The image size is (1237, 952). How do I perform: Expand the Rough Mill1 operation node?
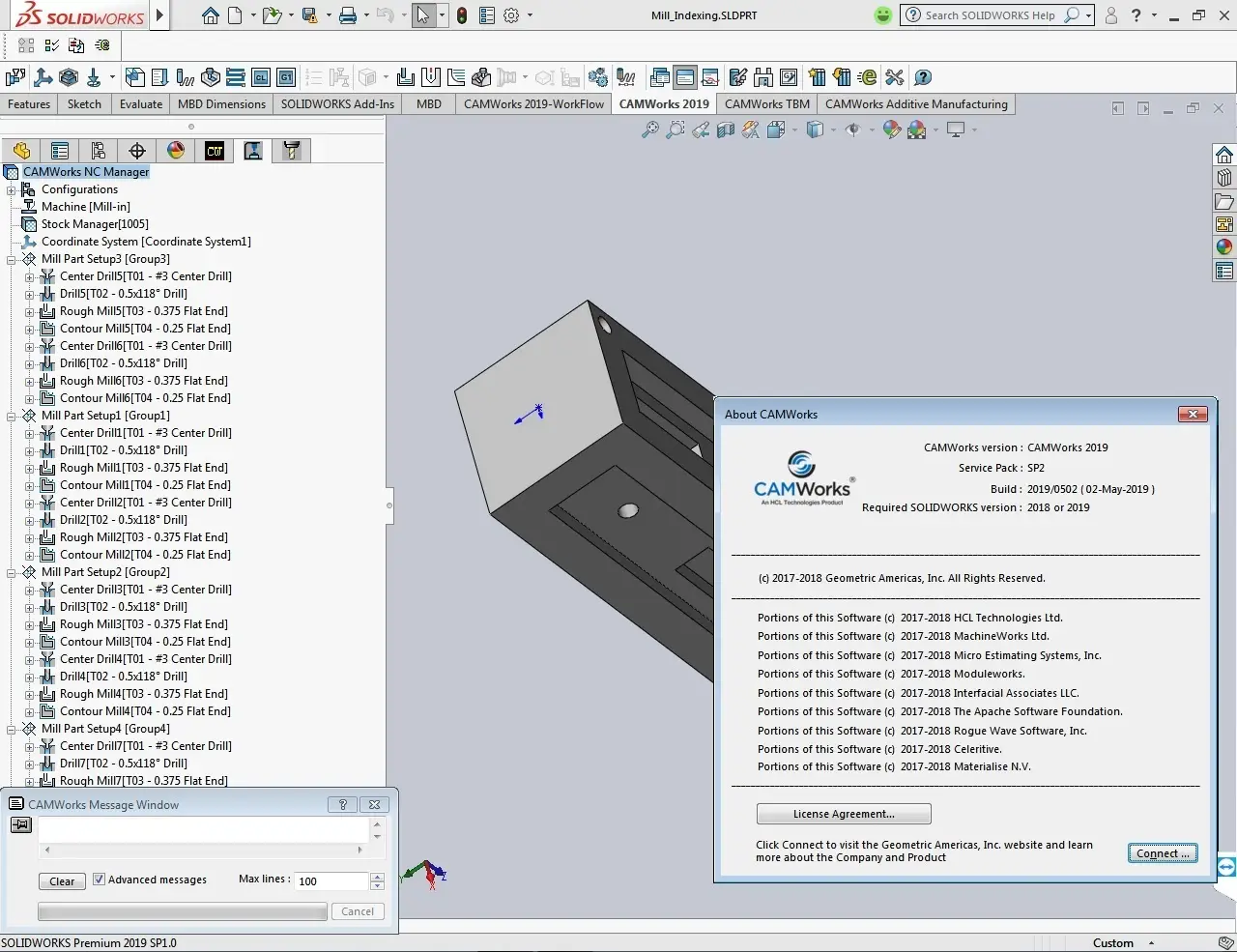tap(29, 468)
